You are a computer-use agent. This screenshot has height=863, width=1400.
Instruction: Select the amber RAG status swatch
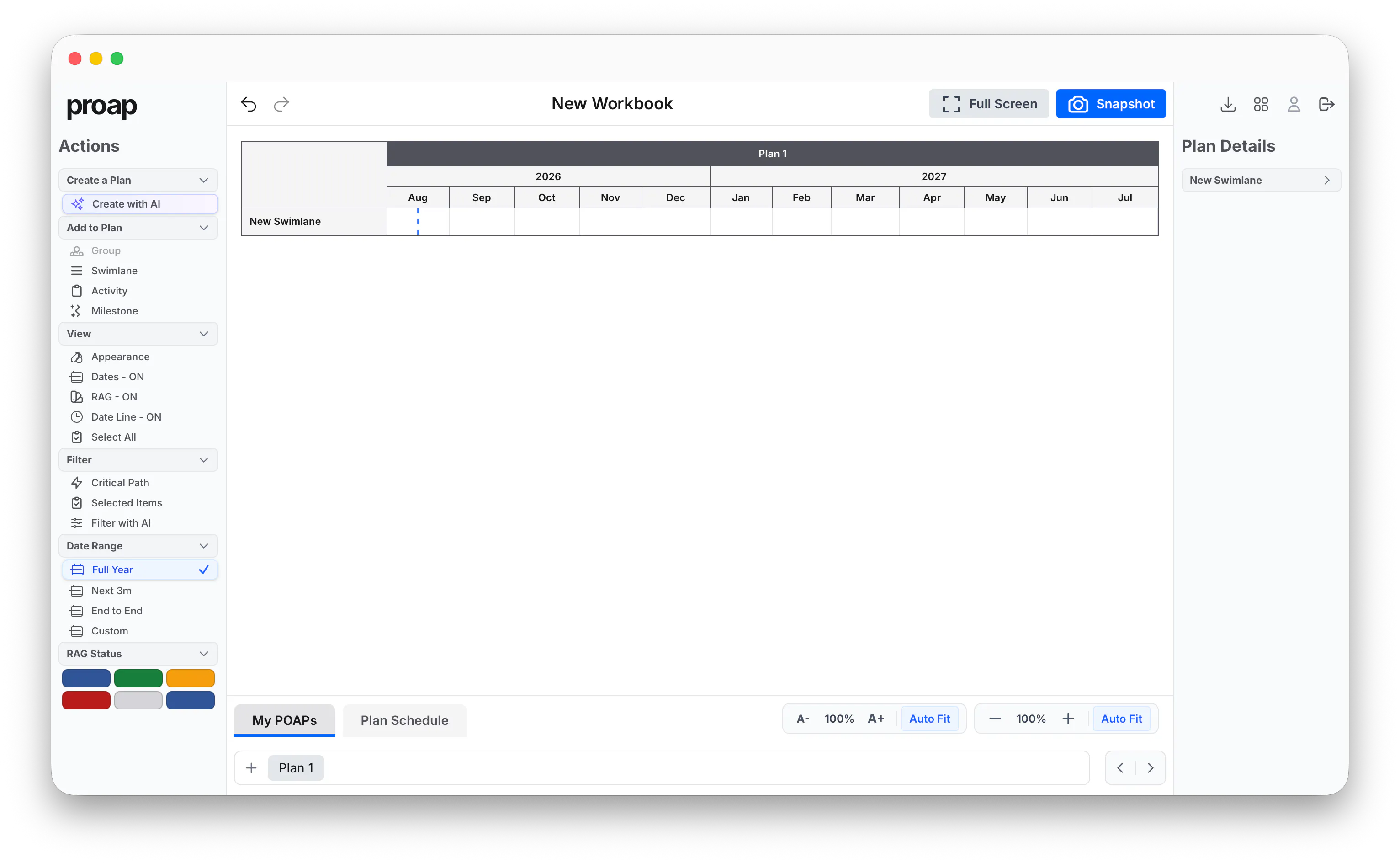[x=191, y=679]
